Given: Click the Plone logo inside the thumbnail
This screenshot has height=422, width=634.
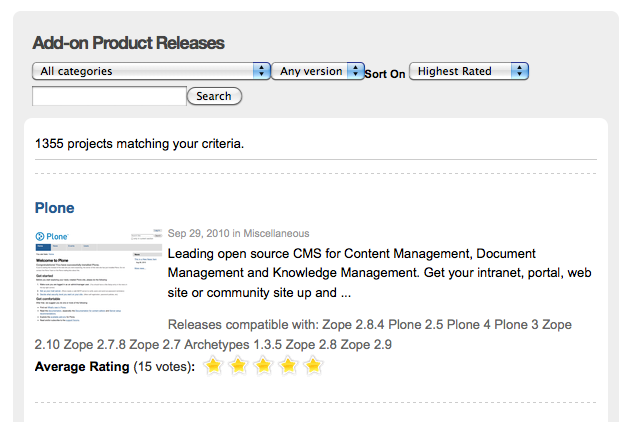Looking at the screenshot, I should (x=52, y=236).
